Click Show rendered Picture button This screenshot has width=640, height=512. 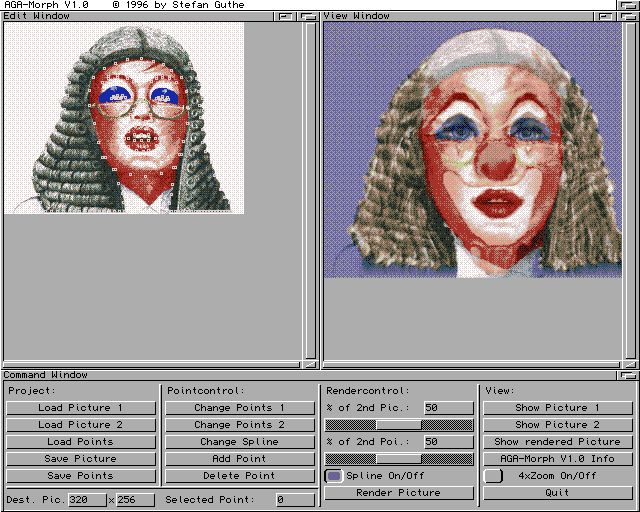[558, 442]
